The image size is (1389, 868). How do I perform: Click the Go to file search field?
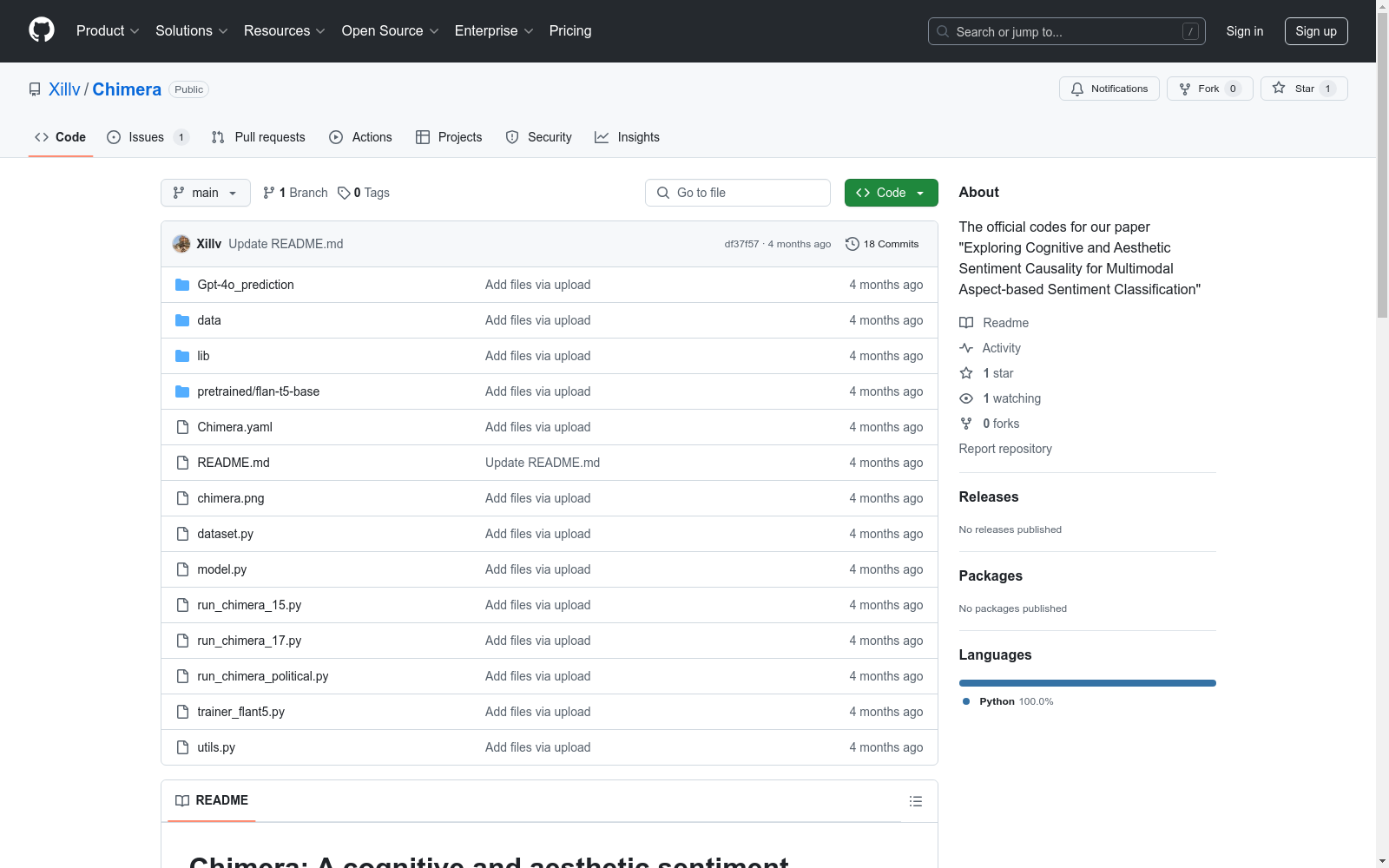point(738,193)
